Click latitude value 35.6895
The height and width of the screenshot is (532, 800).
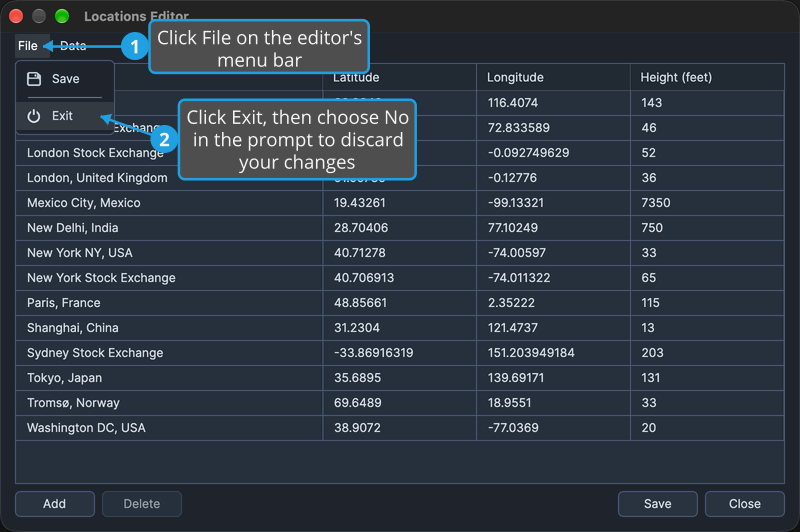pyautogui.click(x=358, y=378)
